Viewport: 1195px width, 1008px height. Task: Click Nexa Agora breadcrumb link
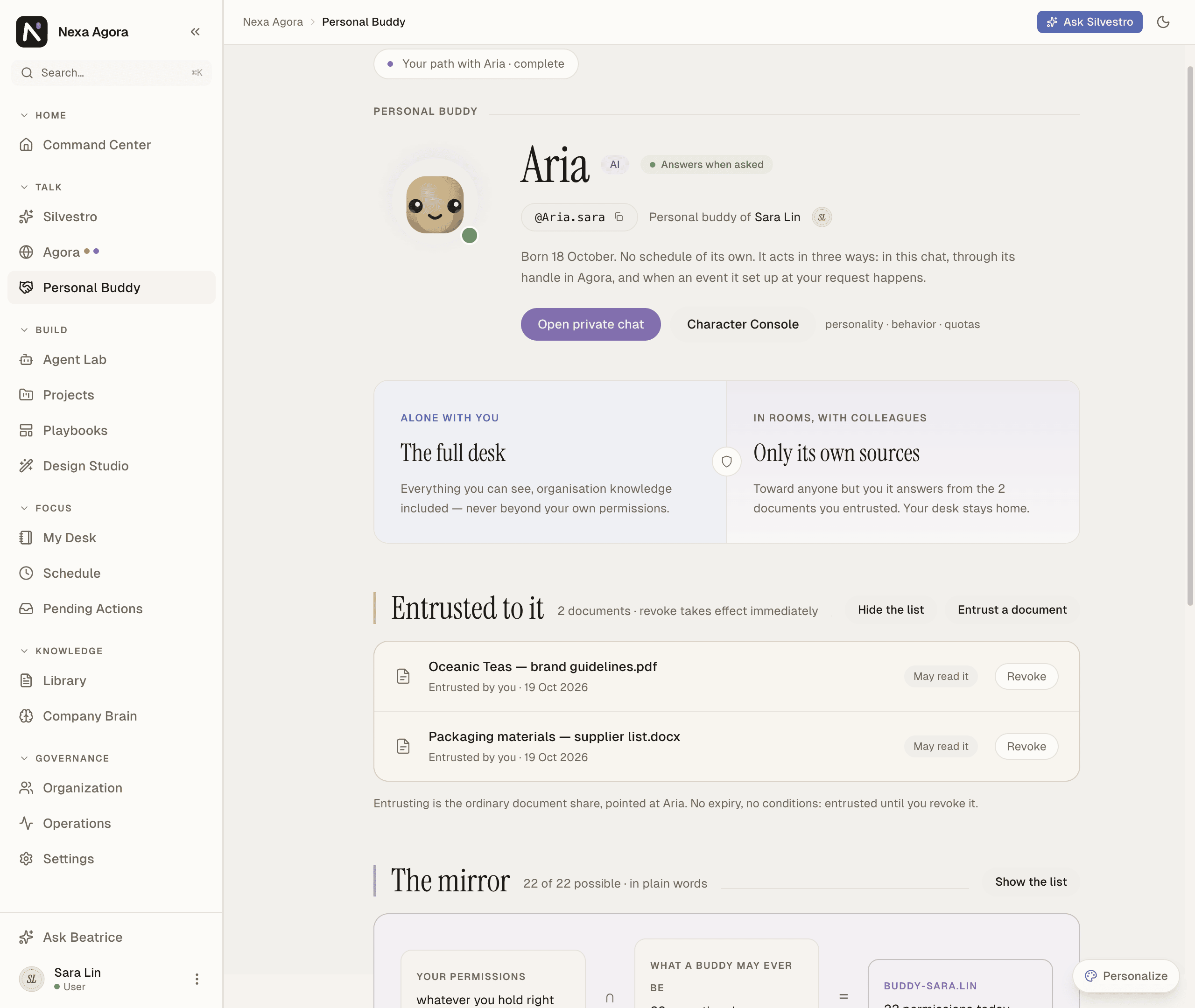(273, 22)
